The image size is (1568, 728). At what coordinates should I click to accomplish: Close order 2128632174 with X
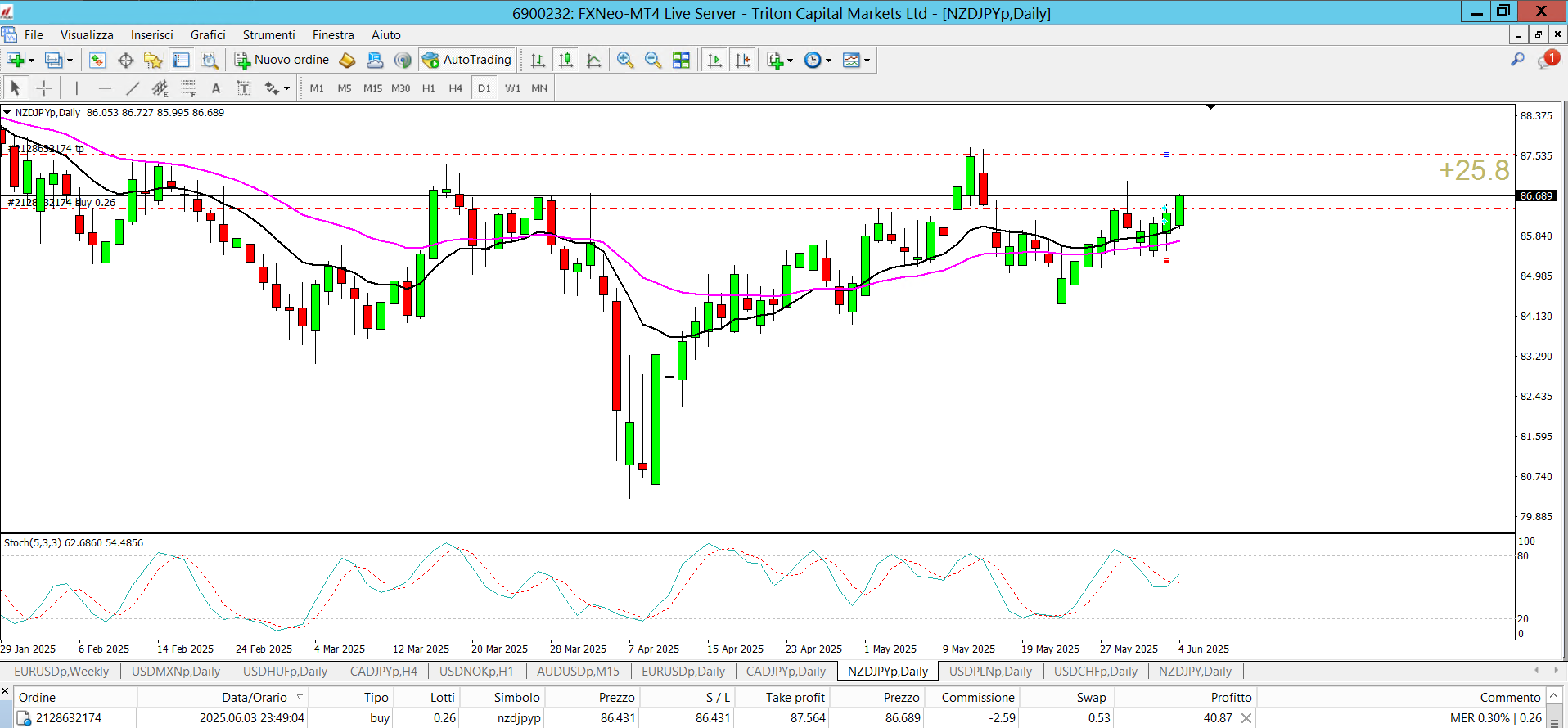(1246, 718)
